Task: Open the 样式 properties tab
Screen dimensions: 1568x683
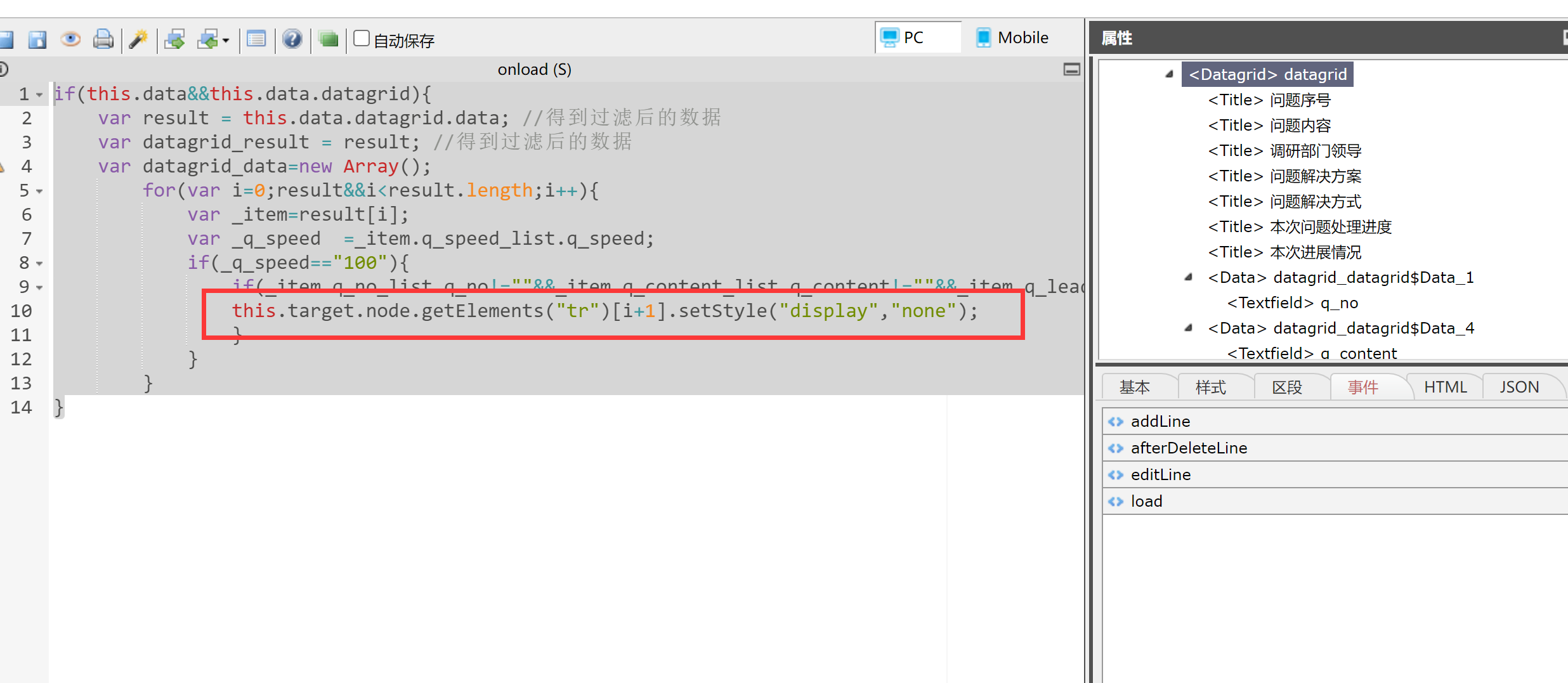Action: tap(1211, 387)
